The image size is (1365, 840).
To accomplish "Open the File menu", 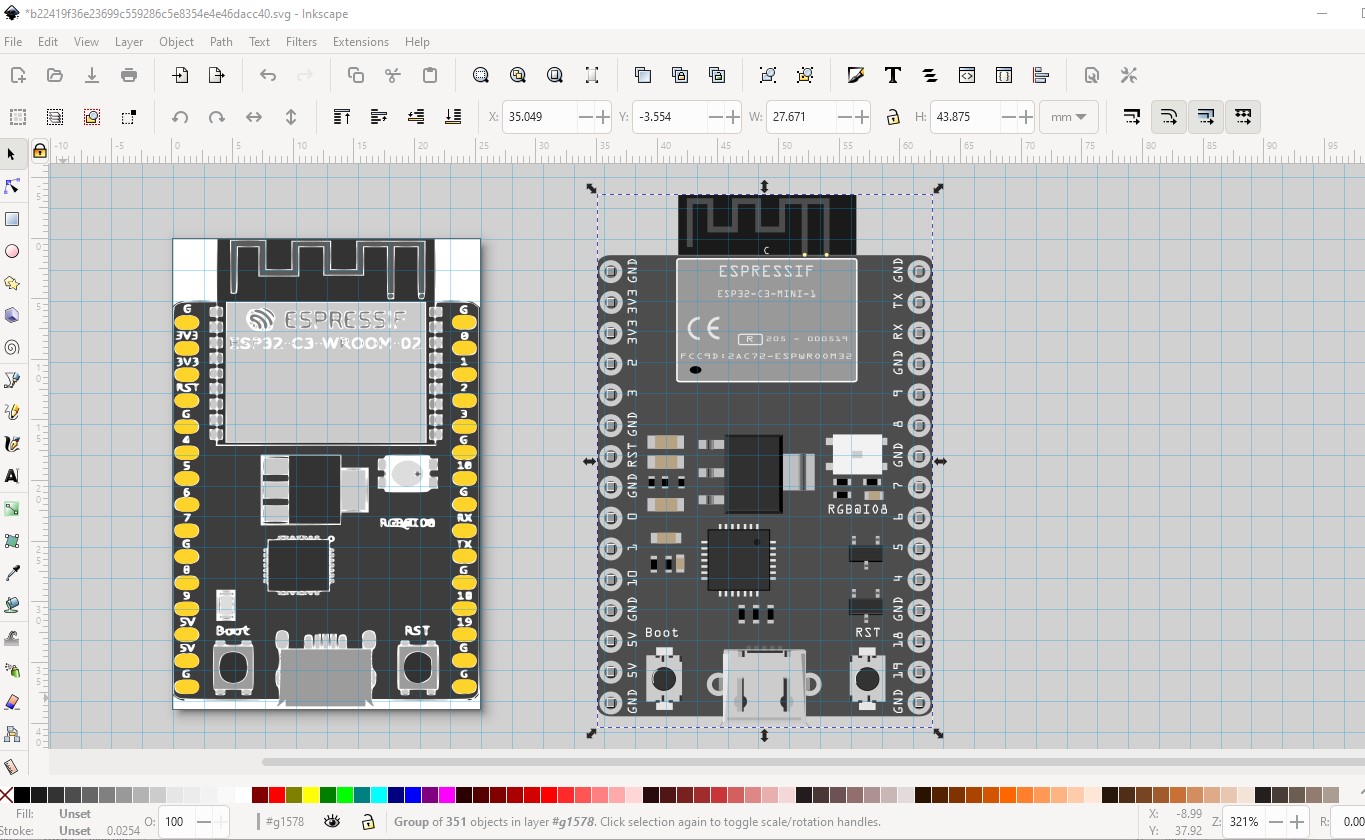I will click(13, 42).
